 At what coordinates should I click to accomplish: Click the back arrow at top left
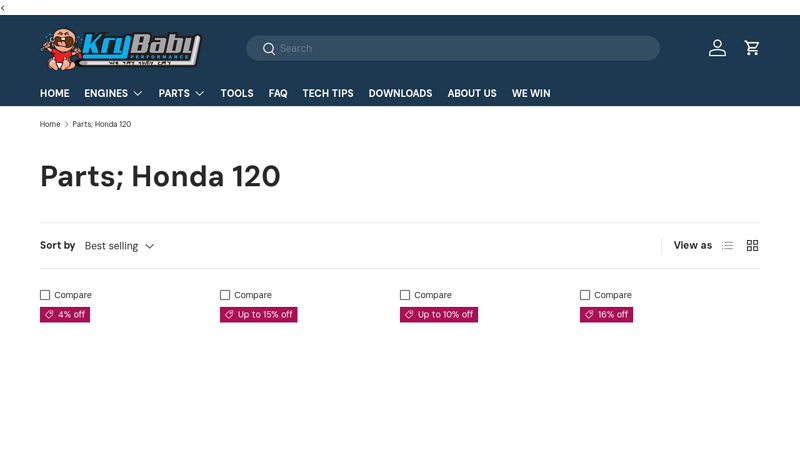tap(4, 7)
